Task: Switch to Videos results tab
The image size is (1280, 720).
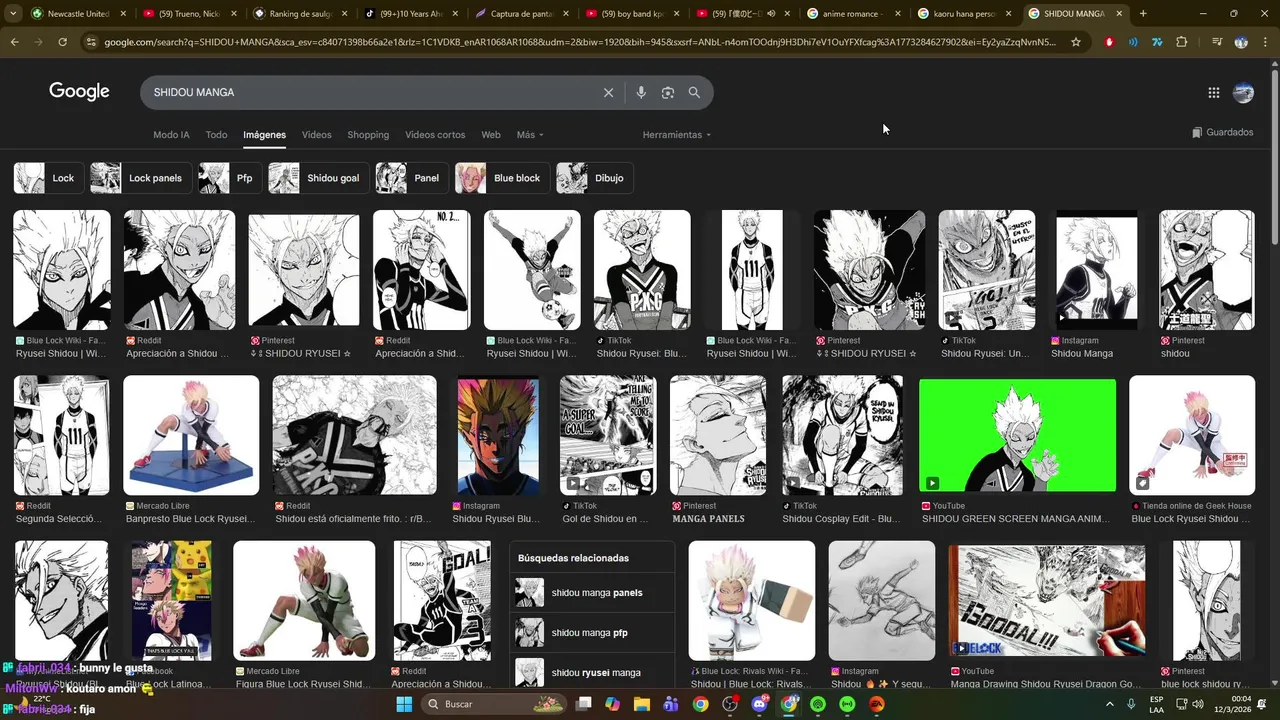Action: [x=316, y=135]
